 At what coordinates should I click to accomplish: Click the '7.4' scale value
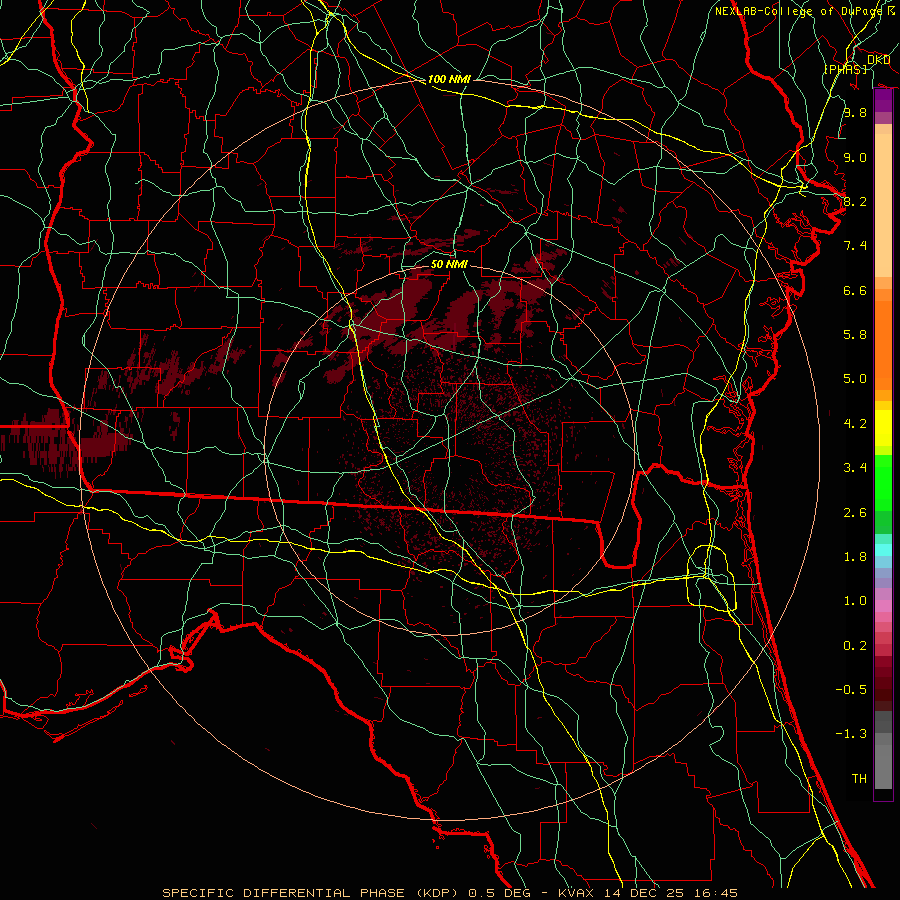[x=855, y=246]
